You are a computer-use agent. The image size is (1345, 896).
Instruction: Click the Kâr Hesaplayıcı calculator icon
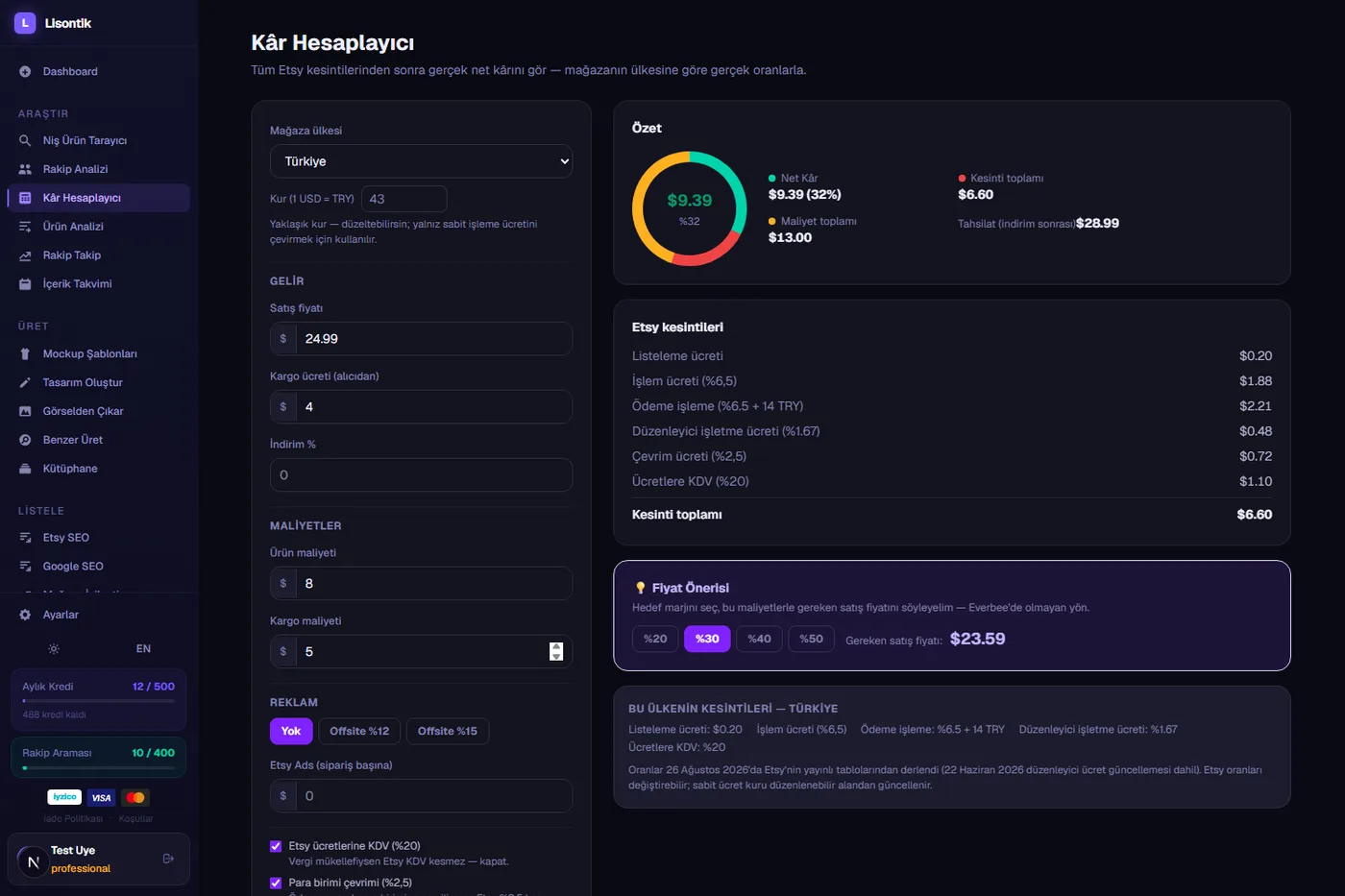(25, 198)
